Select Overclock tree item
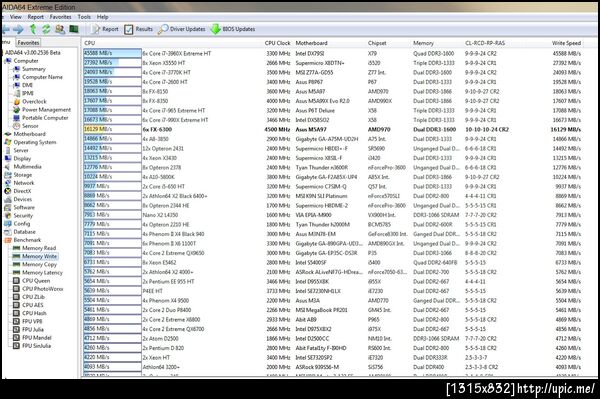This screenshot has height=399, width=600. [x=34, y=101]
